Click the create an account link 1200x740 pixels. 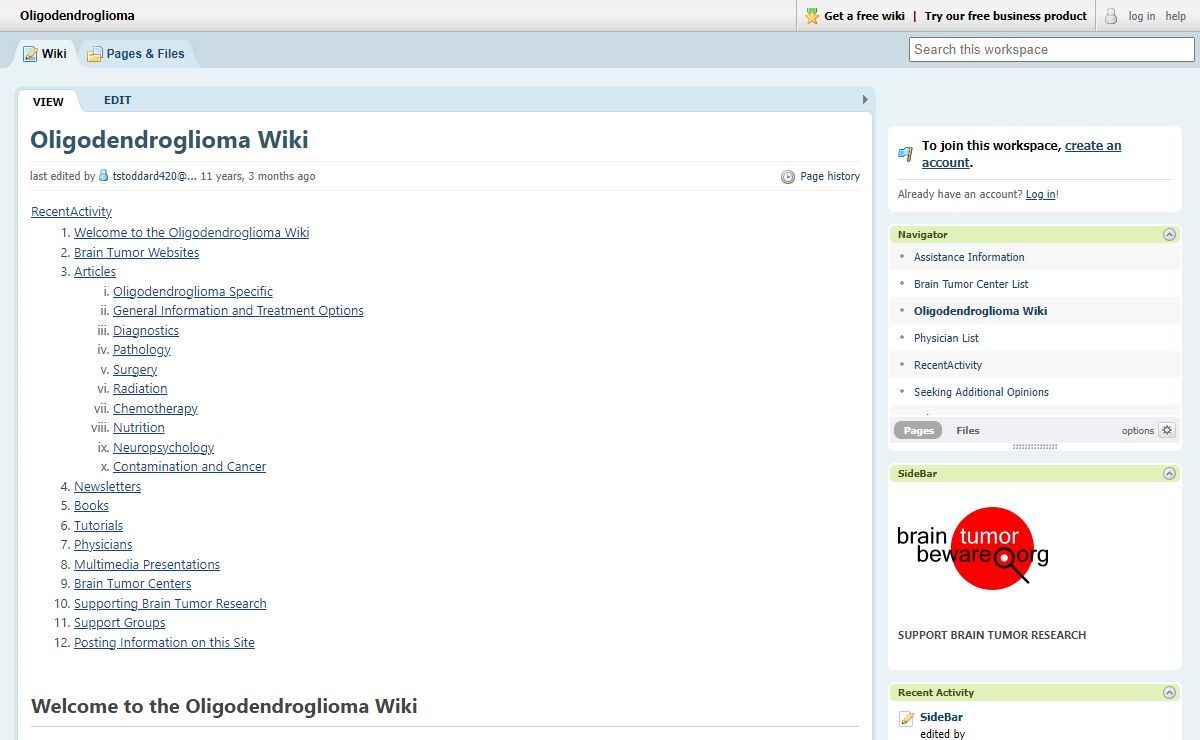coord(1092,146)
